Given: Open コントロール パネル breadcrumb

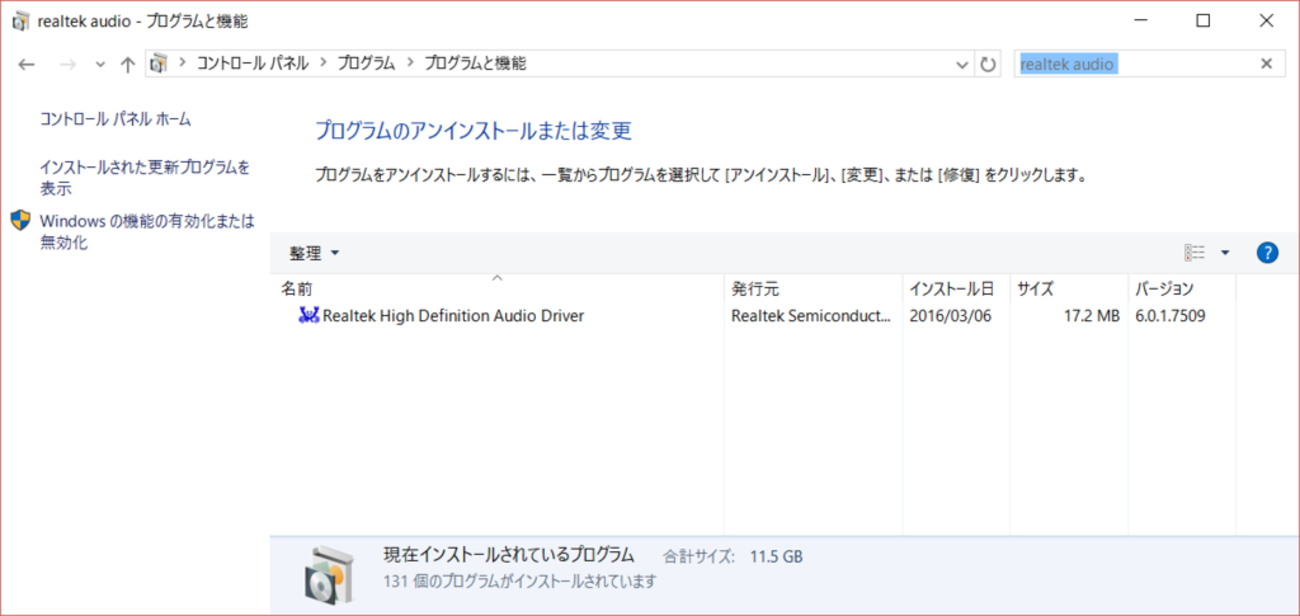Looking at the screenshot, I should (x=252, y=63).
